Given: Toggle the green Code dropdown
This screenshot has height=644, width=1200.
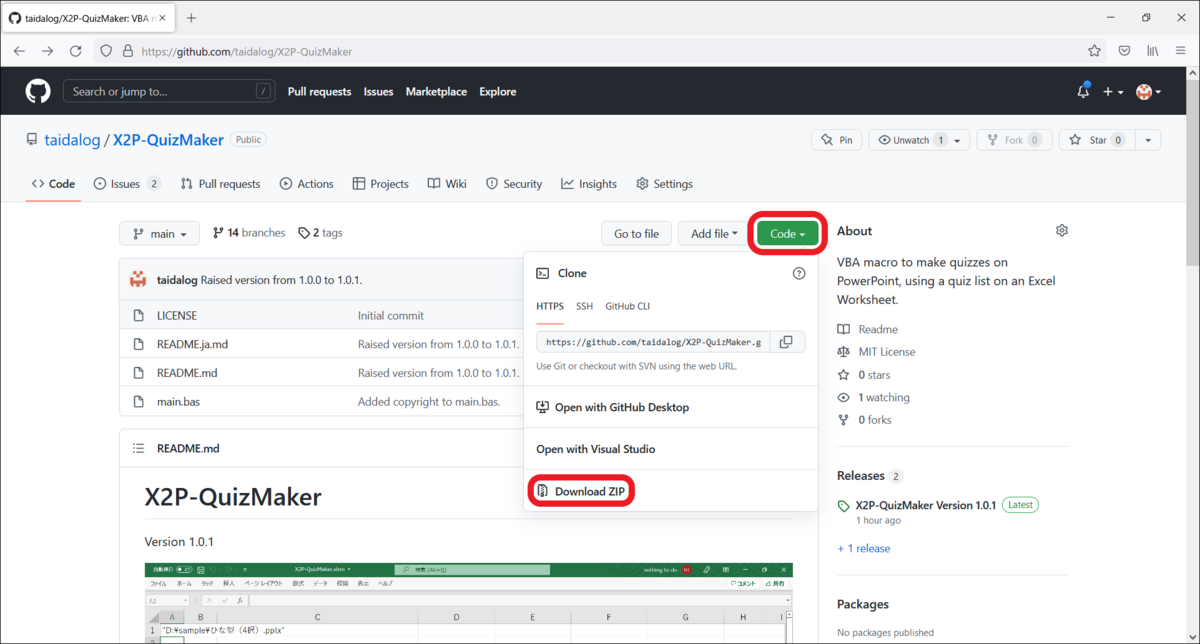Looking at the screenshot, I should coord(788,234).
